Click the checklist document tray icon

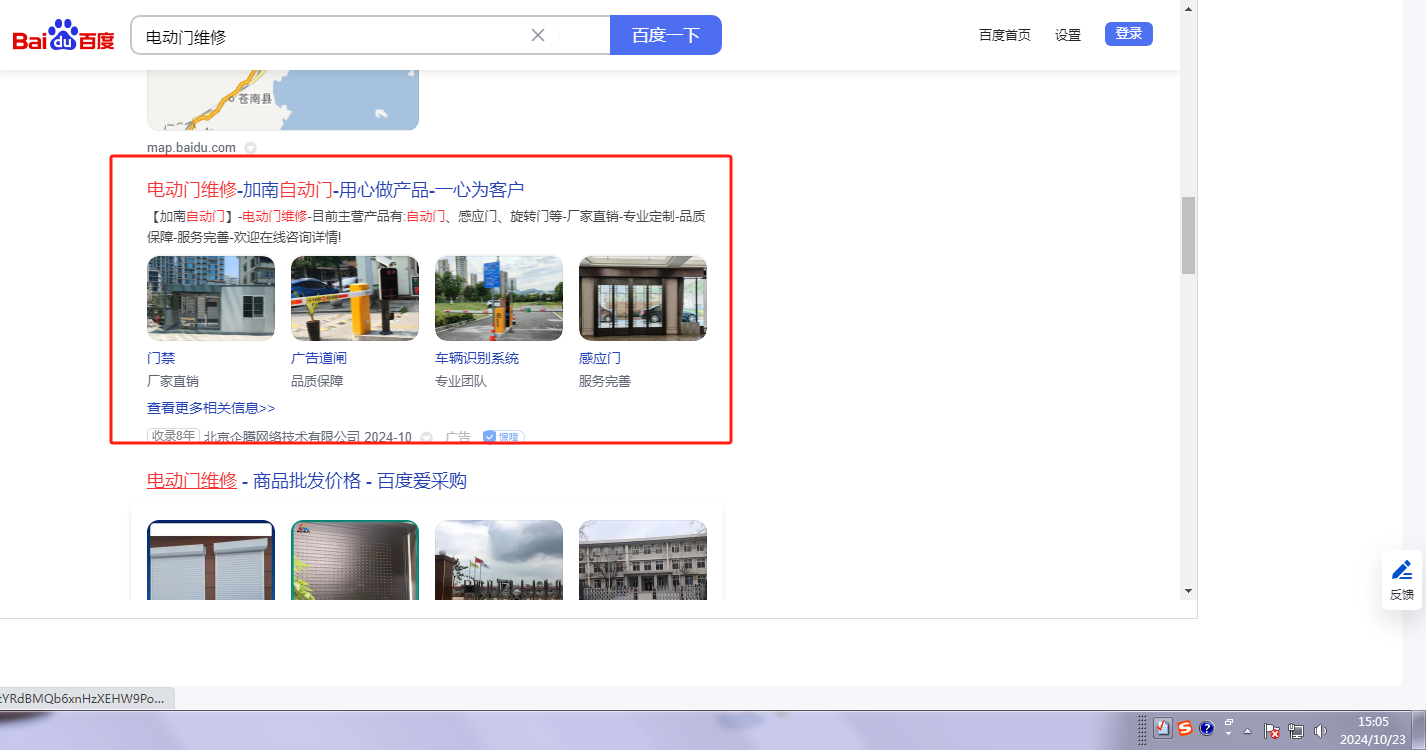[x=1163, y=729]
